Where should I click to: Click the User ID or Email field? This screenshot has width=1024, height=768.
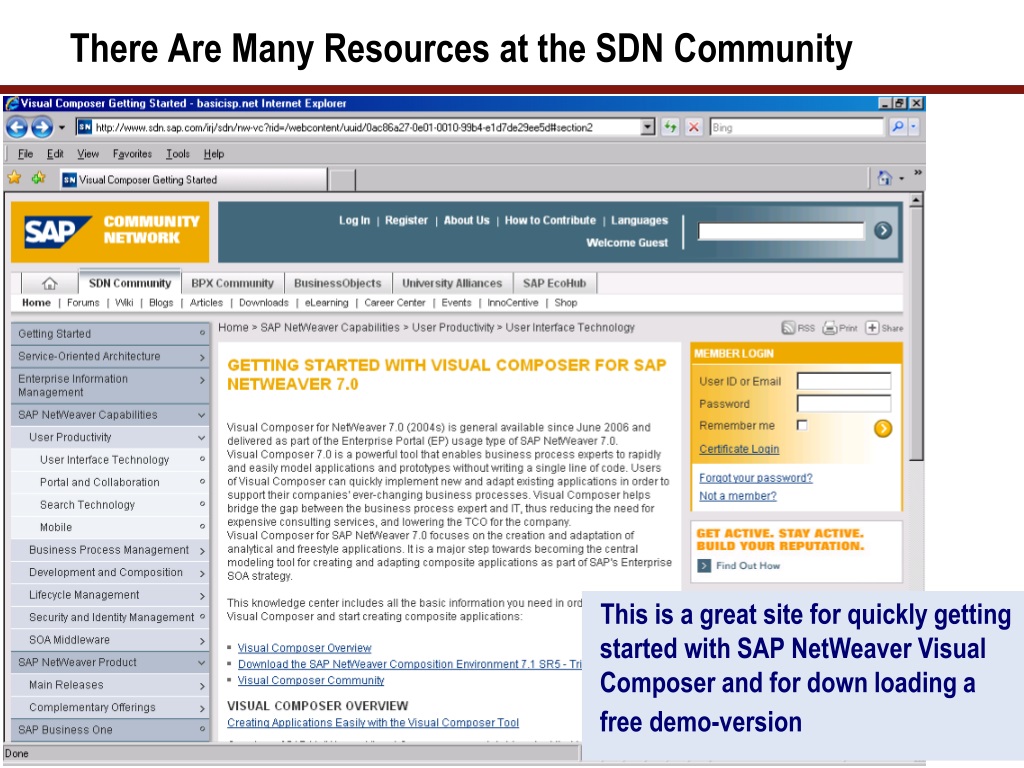point(844,381)
